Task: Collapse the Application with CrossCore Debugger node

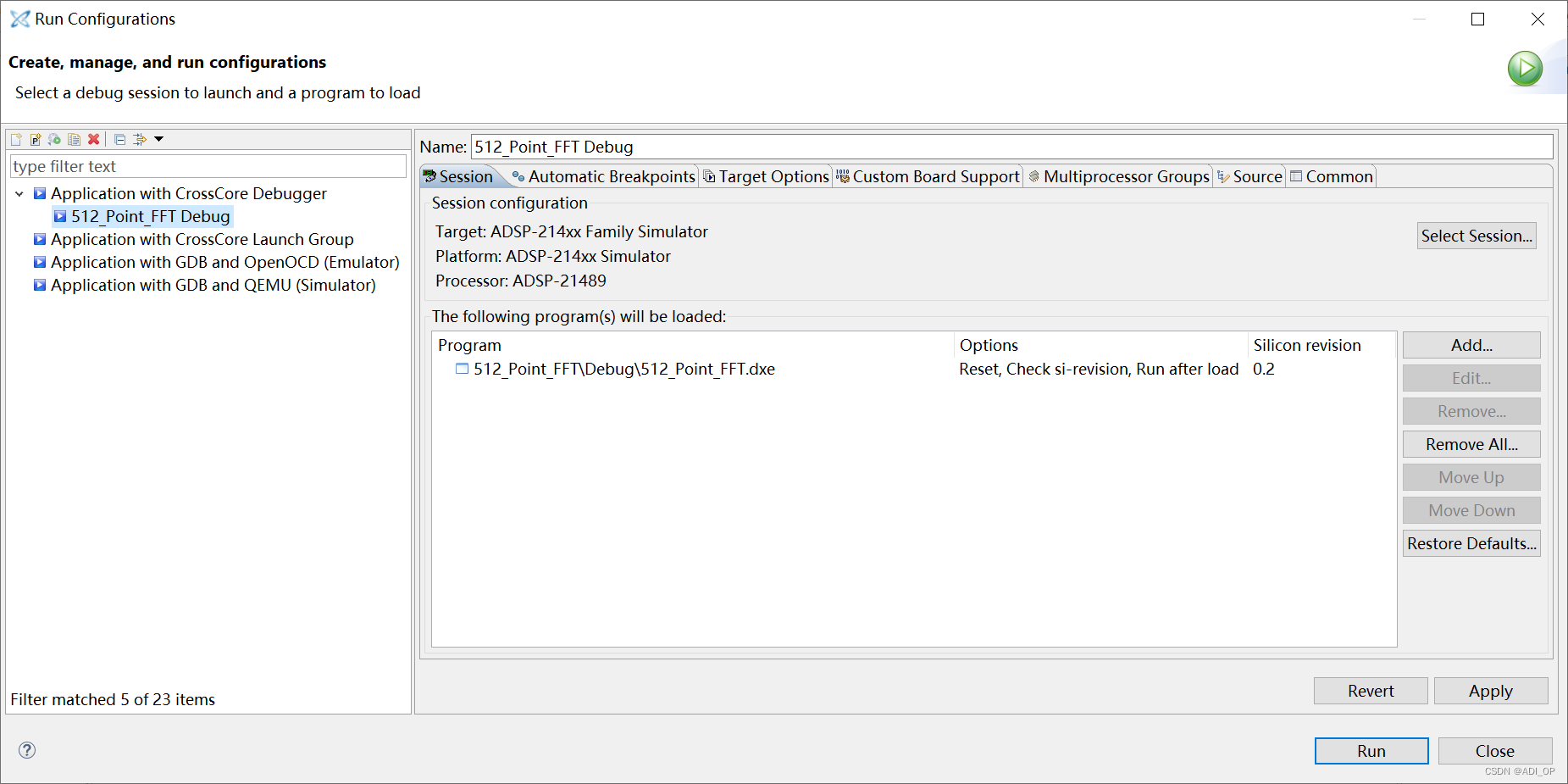Action: pyautogui.click(x=19, y=194)
